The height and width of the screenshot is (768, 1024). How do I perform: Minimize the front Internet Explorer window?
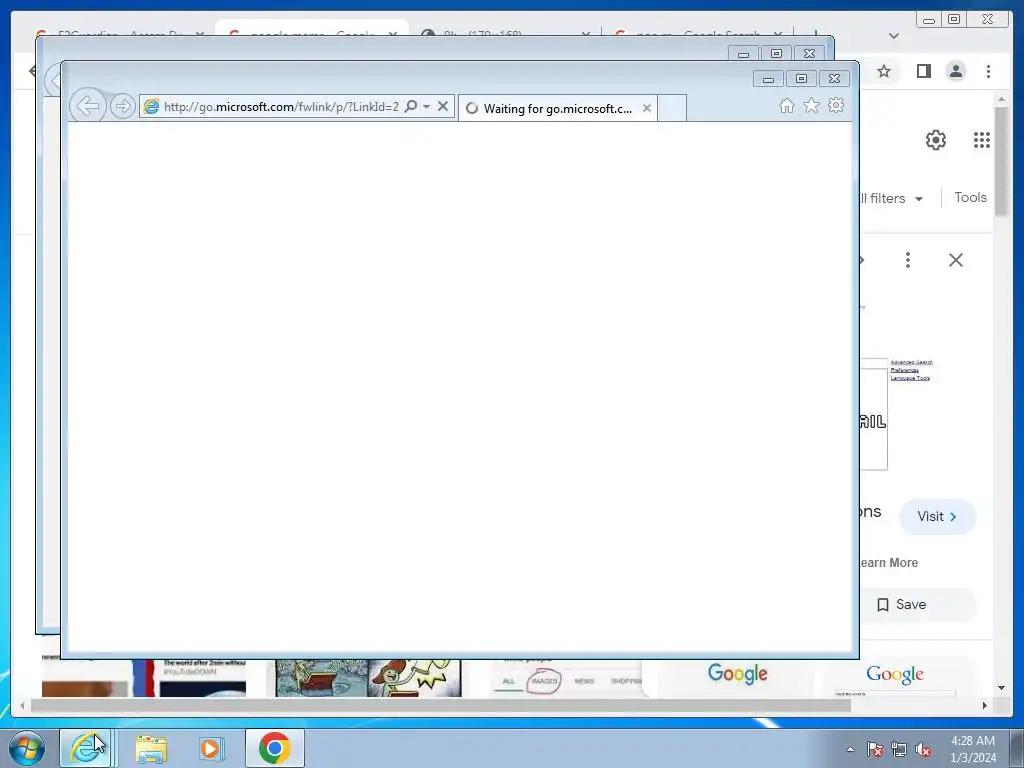tap(769, 79)
